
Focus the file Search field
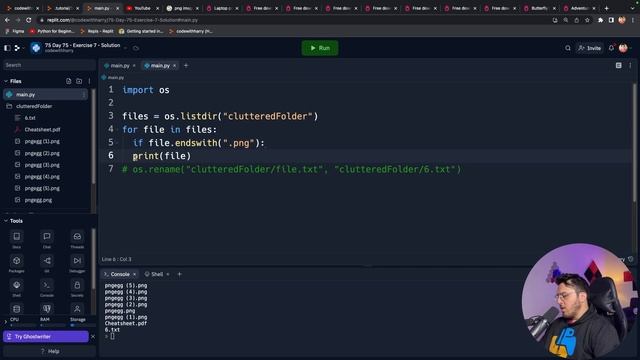tap(49, 65)
